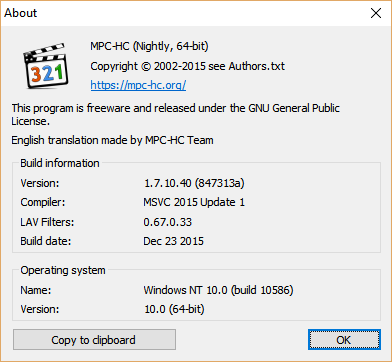Image resolution: width=392 pixels, height=362 pixels.
Task: Click the Compiler: field label
Action: (43, 202)
